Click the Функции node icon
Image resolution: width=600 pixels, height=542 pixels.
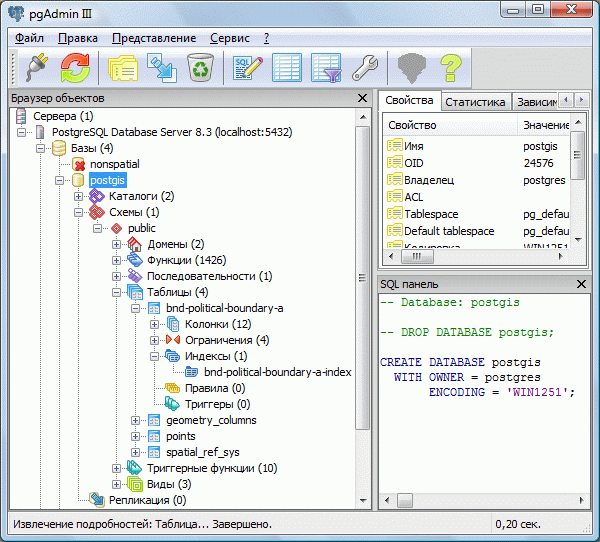[x=135, y=260]
